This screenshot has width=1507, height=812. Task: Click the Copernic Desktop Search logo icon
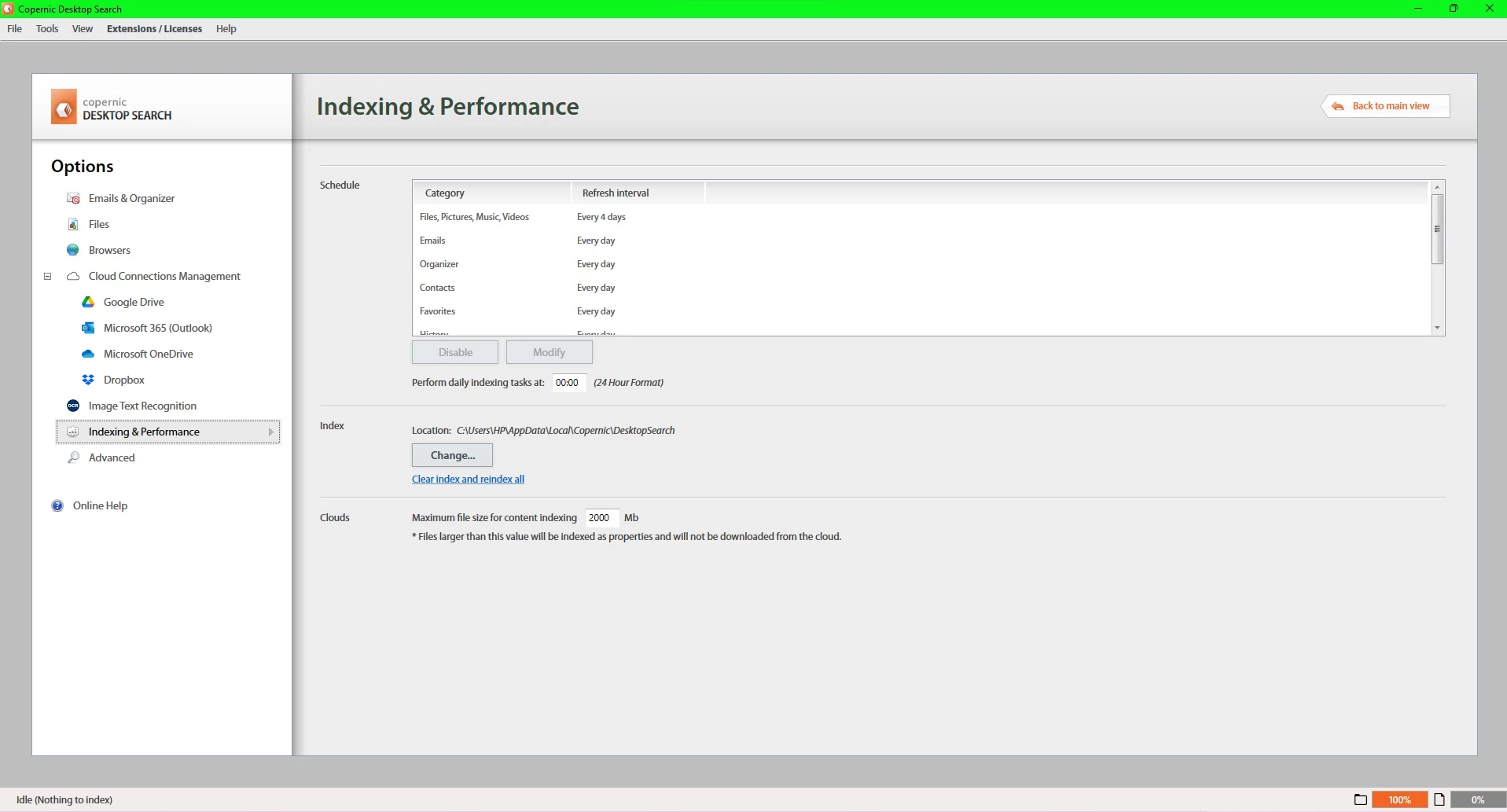click(x=64, y=107)
